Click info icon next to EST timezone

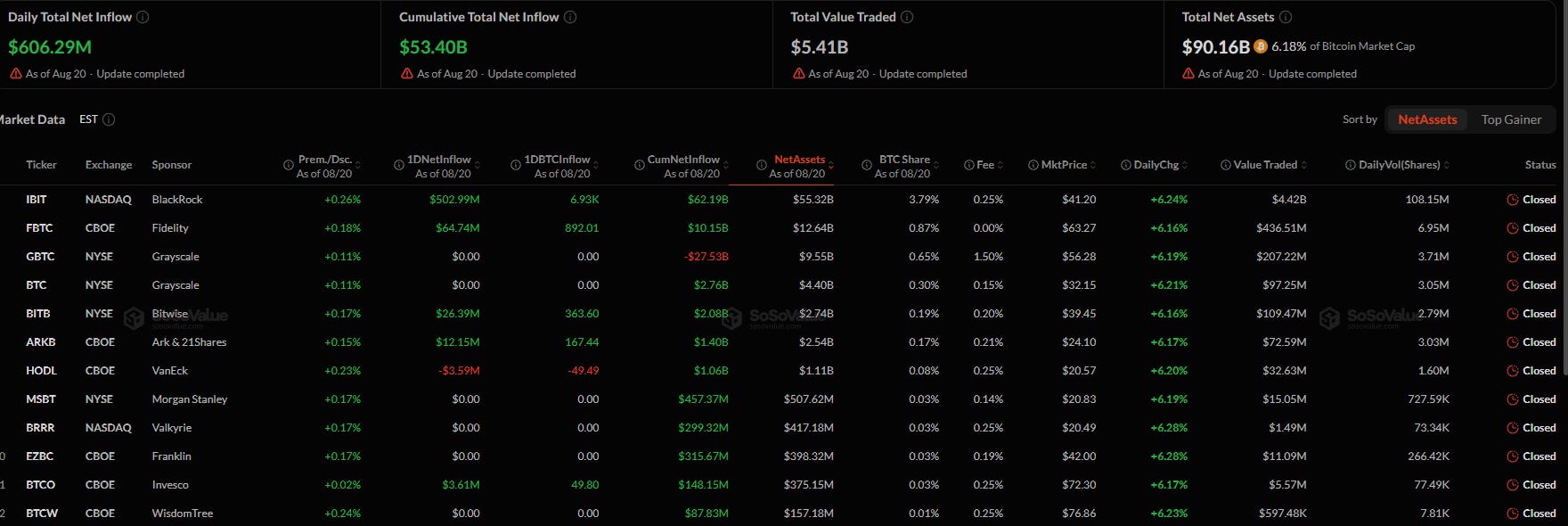[x=109, y=119]
